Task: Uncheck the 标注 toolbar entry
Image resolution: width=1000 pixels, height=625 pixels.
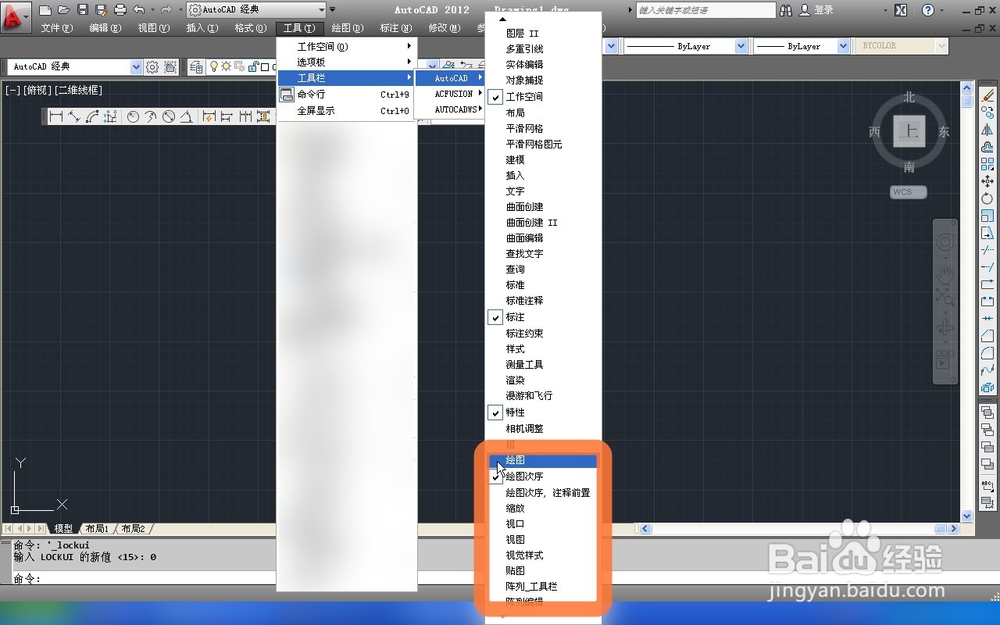Action: tap(545, 317)
